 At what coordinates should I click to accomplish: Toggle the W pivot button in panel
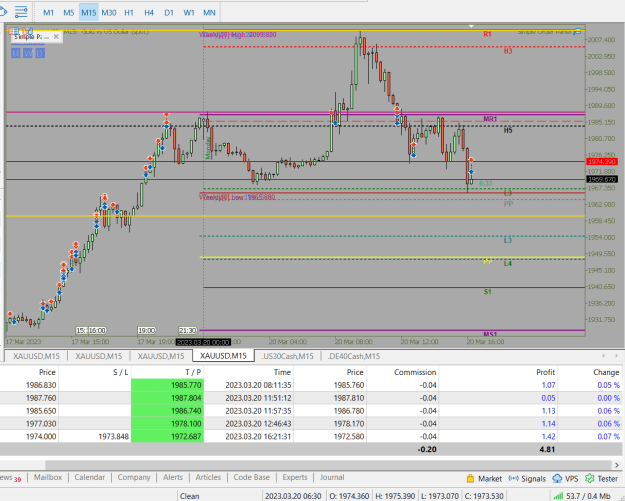(28, 53)
